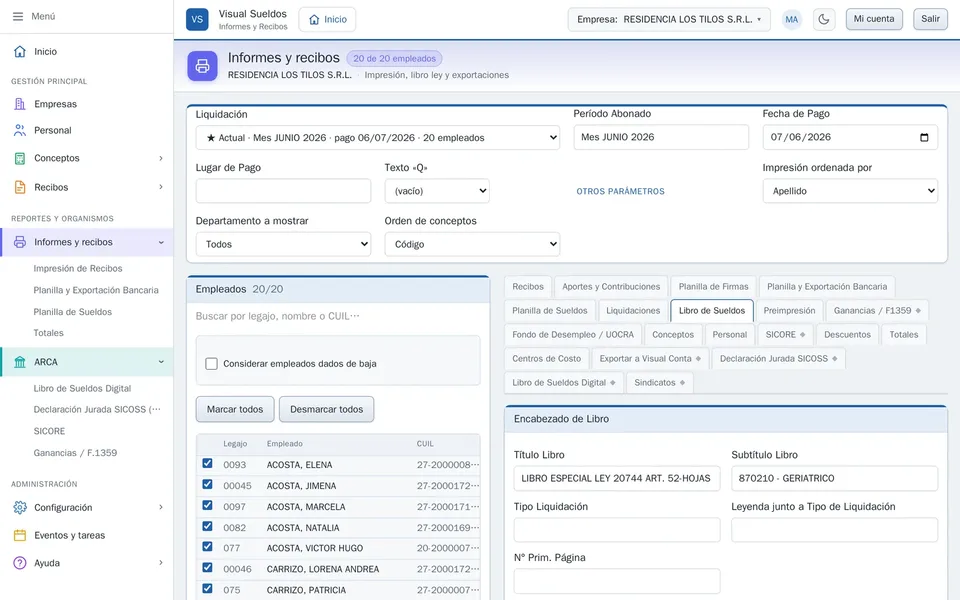Switch to the Planilla de Firmas tab
This screenshot has width=960, height=600.
coord(713,287)
